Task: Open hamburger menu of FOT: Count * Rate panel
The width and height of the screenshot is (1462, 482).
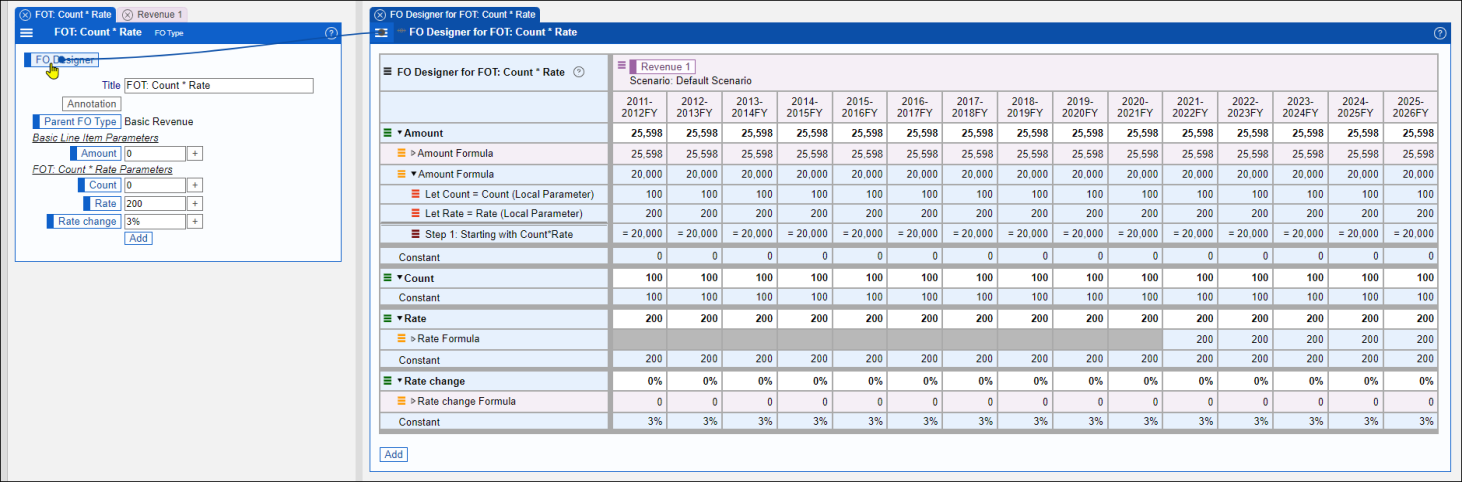Action: [27, 33]
